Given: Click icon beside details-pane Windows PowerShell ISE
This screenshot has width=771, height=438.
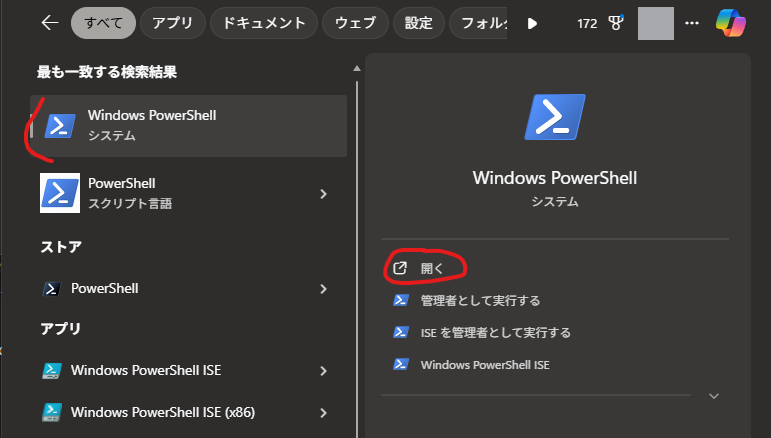Looking at the screenshot, I should pyautogui.click(x=401, y=364).
